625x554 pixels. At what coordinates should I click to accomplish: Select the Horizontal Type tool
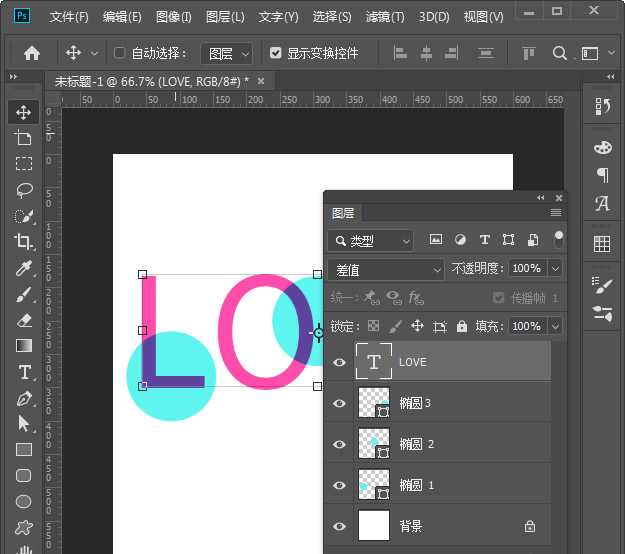click(x=24, y=372)
